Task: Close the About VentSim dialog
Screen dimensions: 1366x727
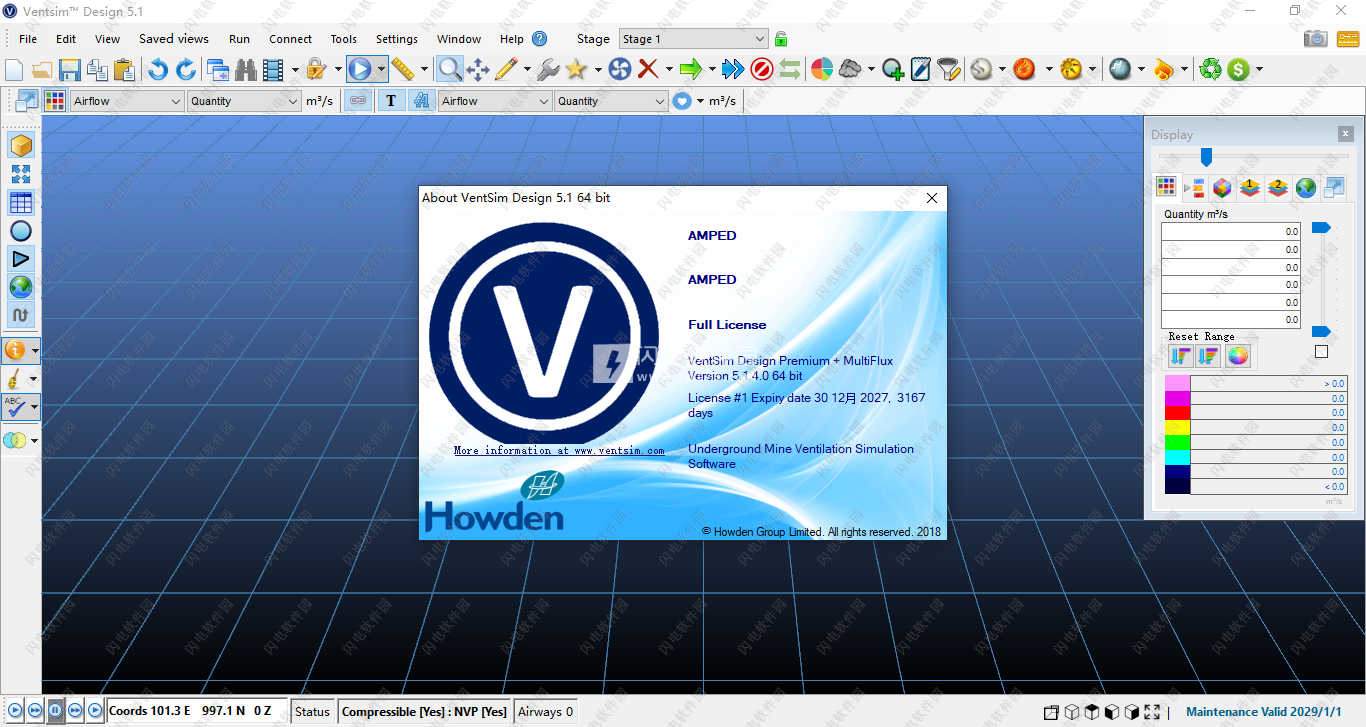Action: pos(932,198)
